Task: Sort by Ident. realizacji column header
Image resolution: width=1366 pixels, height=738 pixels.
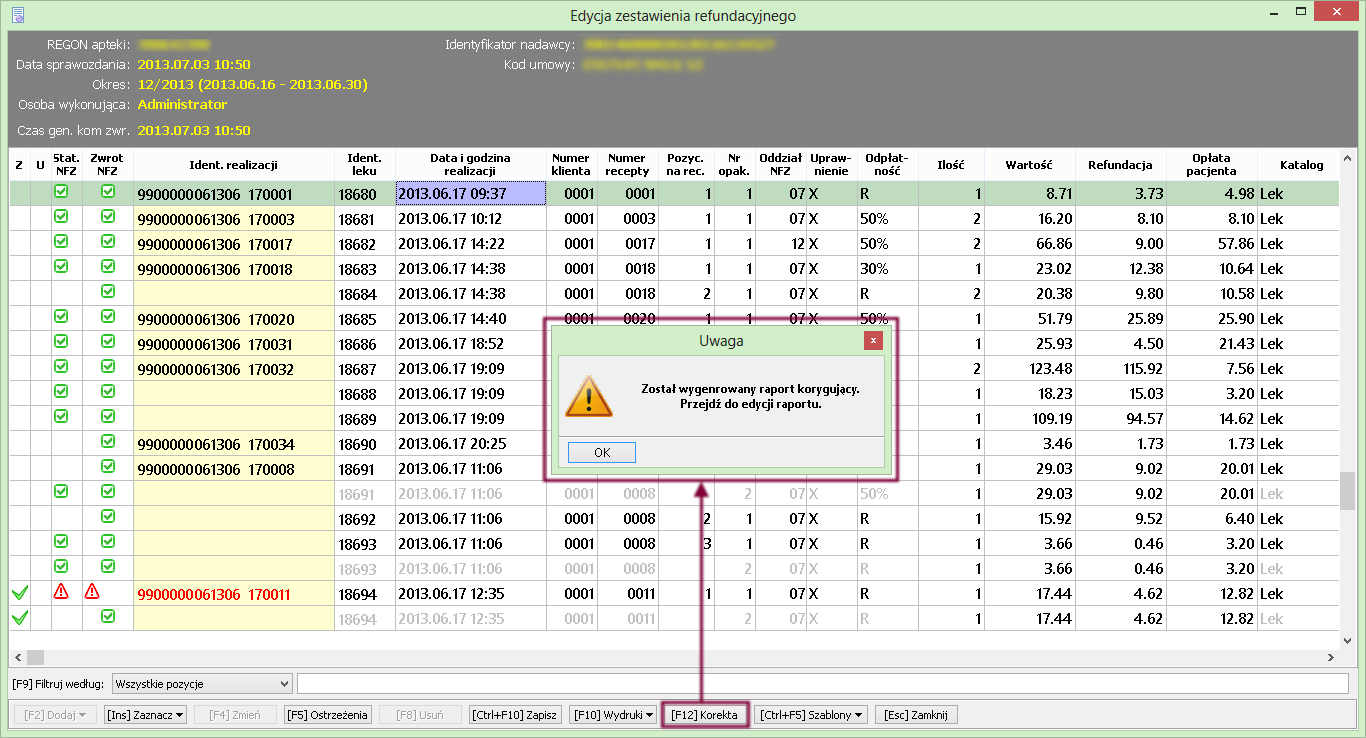Action: (x=233, y=165)
